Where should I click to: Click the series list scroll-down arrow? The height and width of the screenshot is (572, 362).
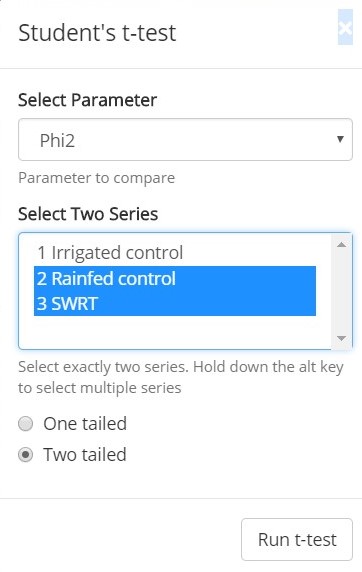pos(342,338)
